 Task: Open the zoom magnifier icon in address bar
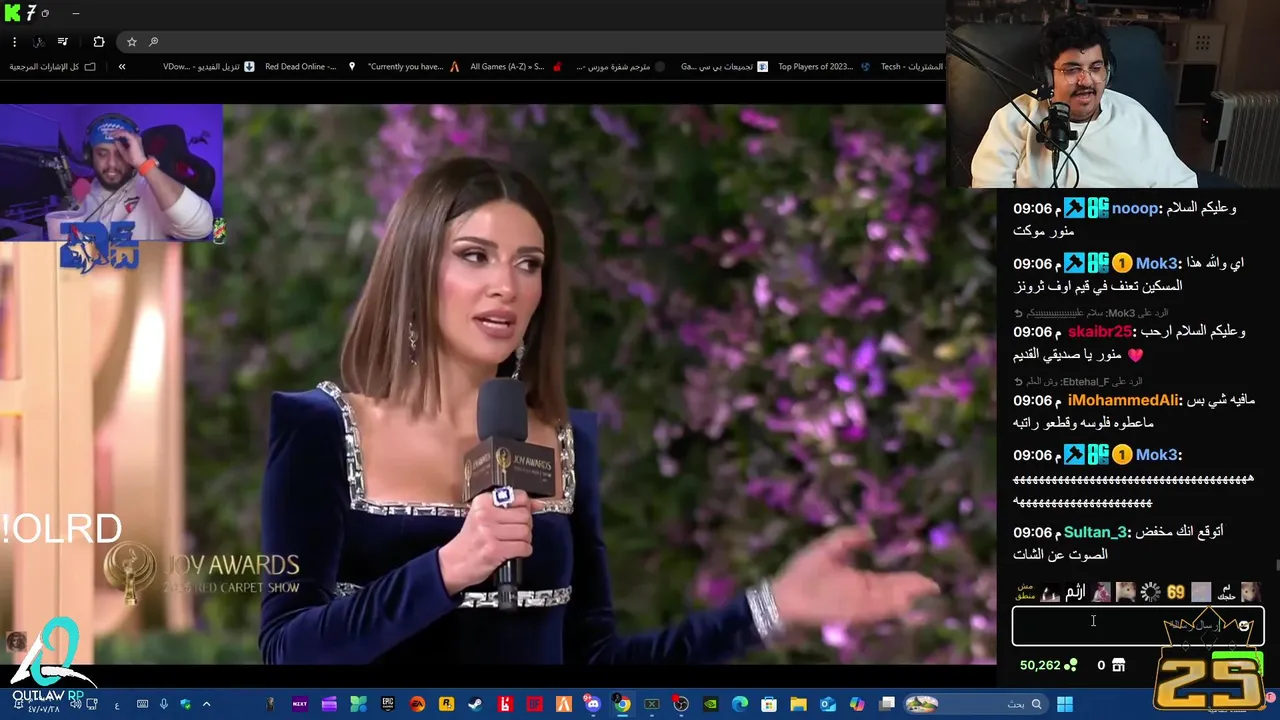tap(153, 42)
